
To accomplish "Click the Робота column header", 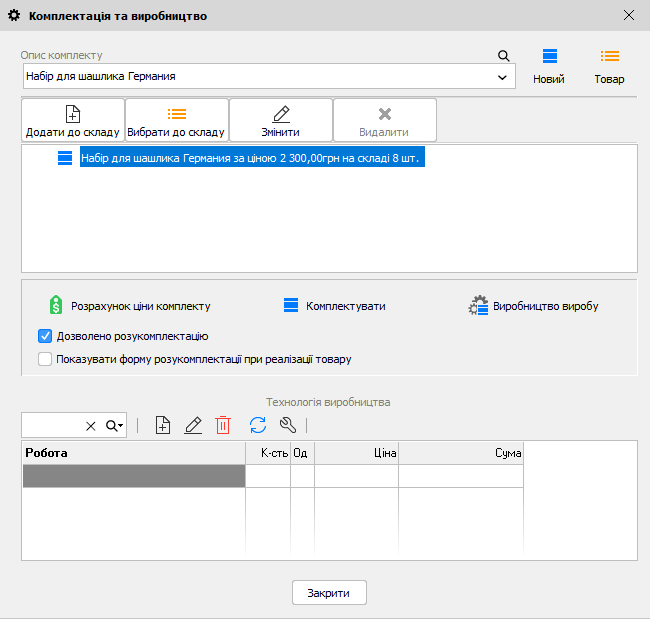I will pos(133,453).
